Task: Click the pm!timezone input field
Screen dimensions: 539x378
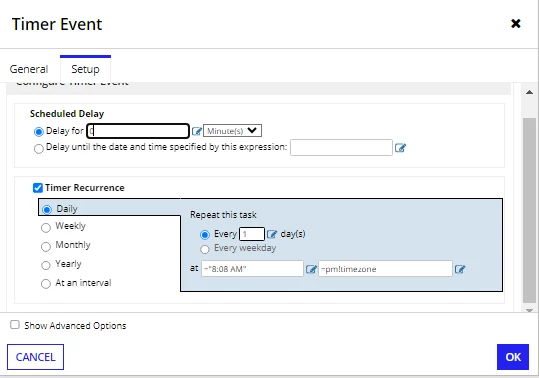Action: point(385,268)
